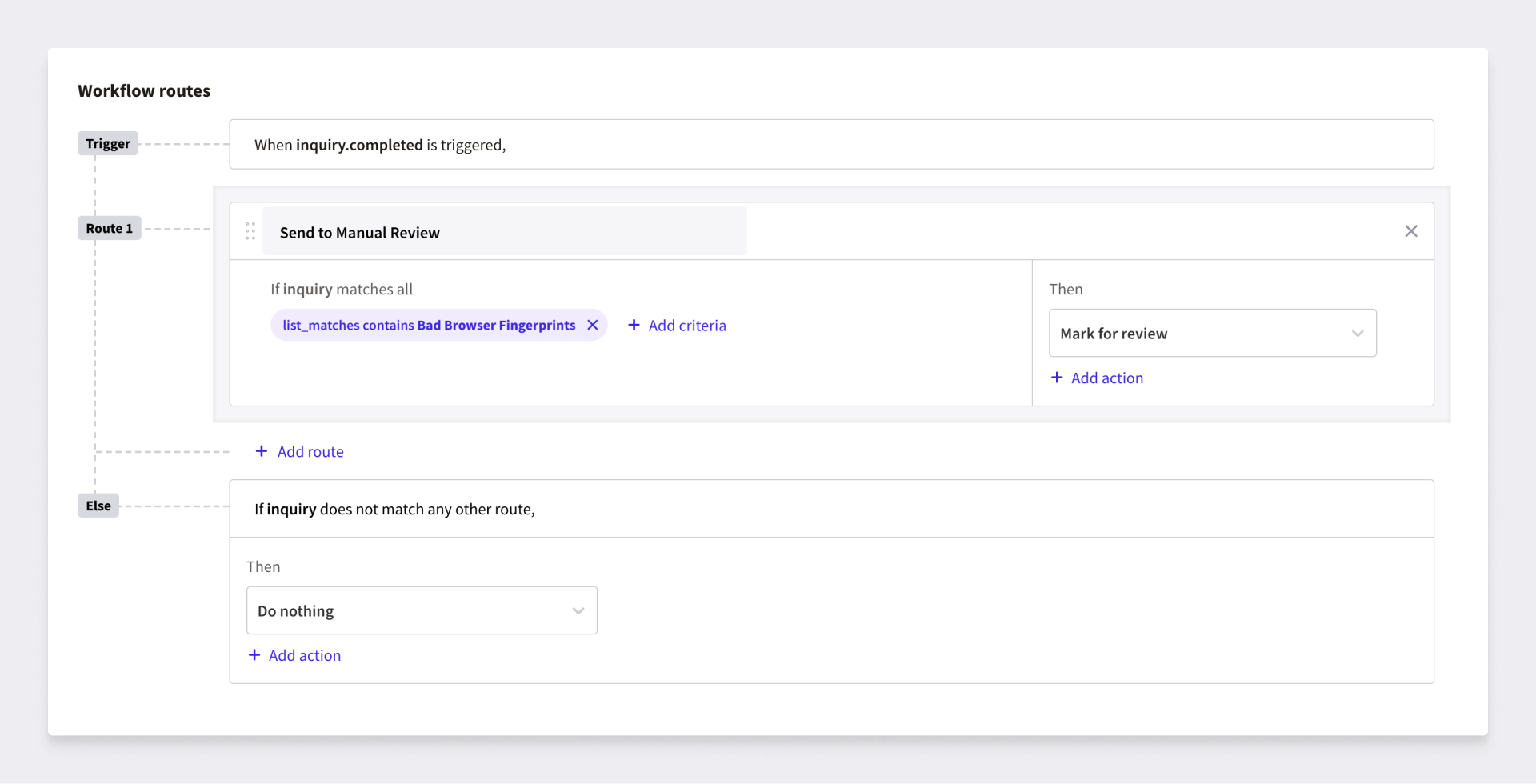
Task: Select the Send to Manual Review name field
Action: (x=504, y=231)
